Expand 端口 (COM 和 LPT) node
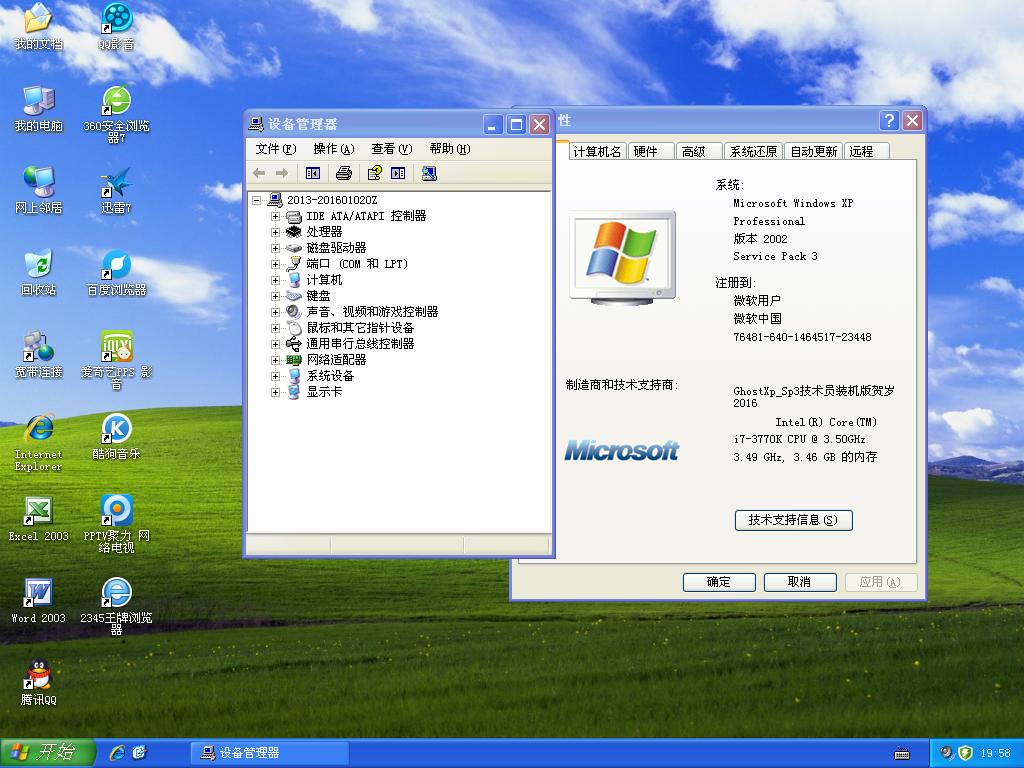The width and height of the screenshot is (1024, 768). click(x=276, y=264)
